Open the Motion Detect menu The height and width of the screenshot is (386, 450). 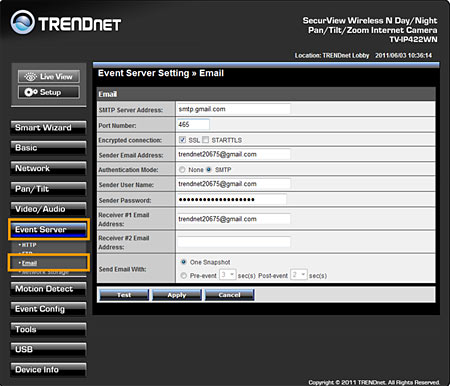(48, 289)
